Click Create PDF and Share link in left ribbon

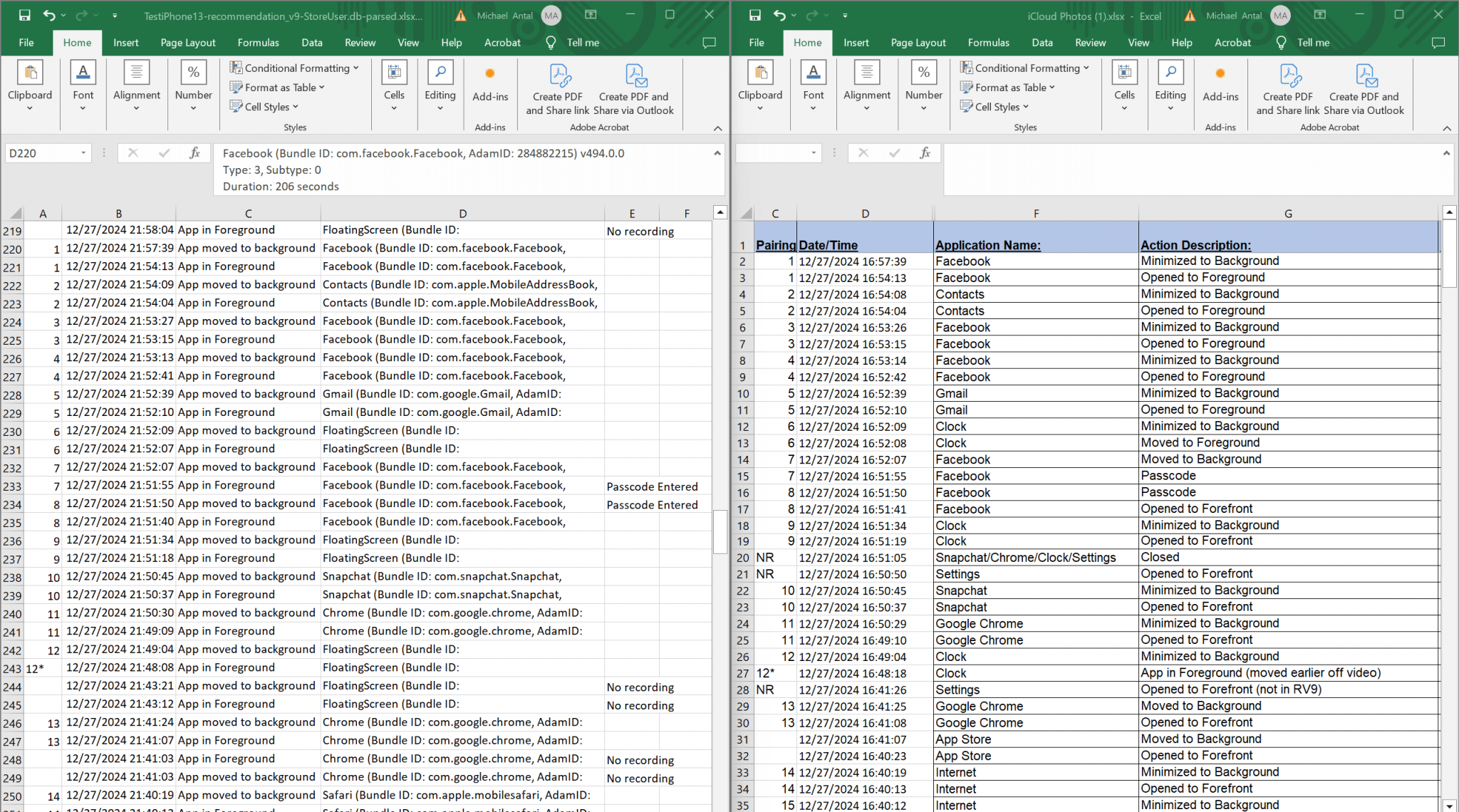[558, 89]
